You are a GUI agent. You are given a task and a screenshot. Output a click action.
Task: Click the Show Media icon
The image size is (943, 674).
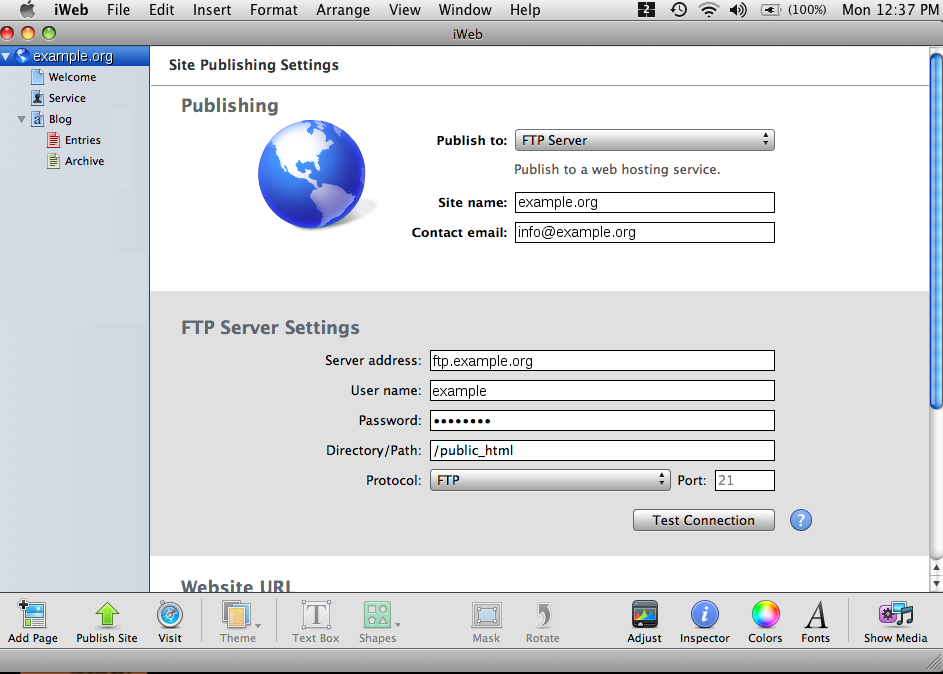point(895,614)
